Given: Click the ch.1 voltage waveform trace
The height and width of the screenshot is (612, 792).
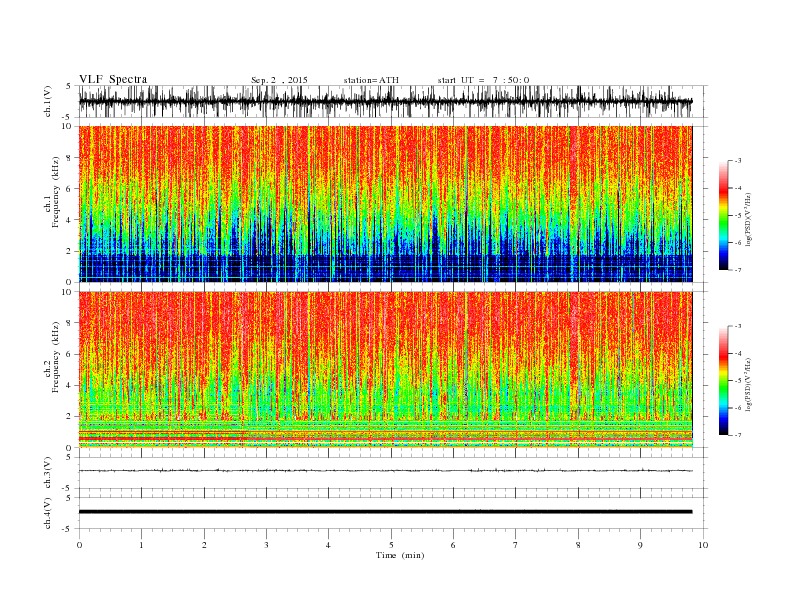Looking at the screenshot, I should [385, 101].
